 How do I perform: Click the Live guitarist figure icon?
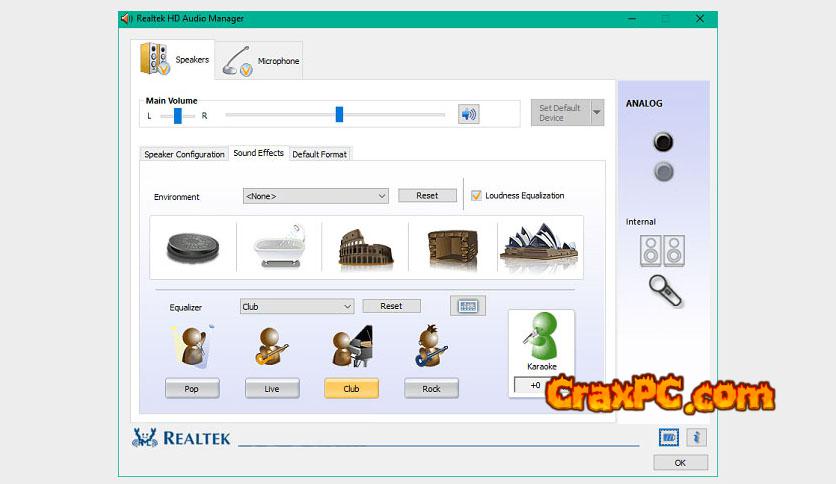tap(271, 346)
